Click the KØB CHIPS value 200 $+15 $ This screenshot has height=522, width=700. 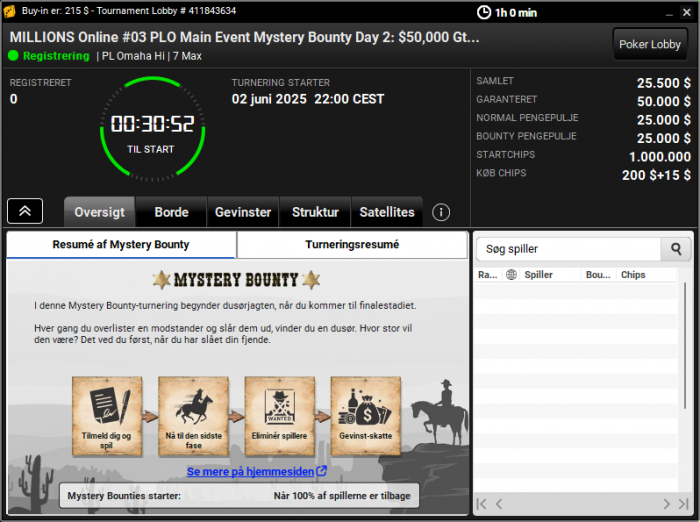pyautogui.click(x=656, y=175)
